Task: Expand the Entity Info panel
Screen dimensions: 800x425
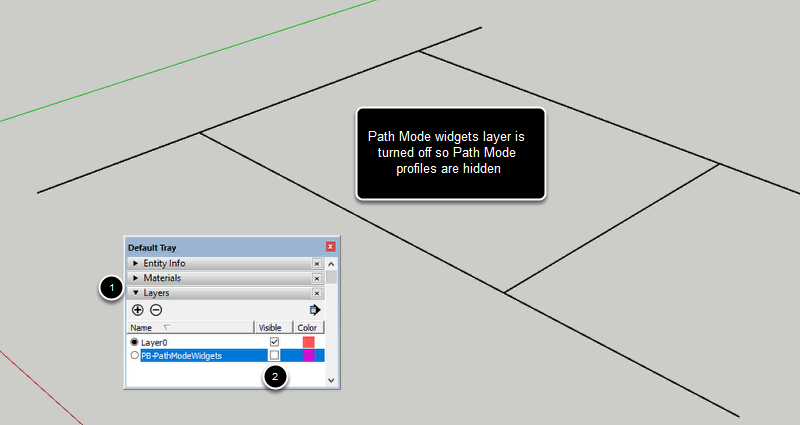Action: pyautogui.click(x=136, y=263)
